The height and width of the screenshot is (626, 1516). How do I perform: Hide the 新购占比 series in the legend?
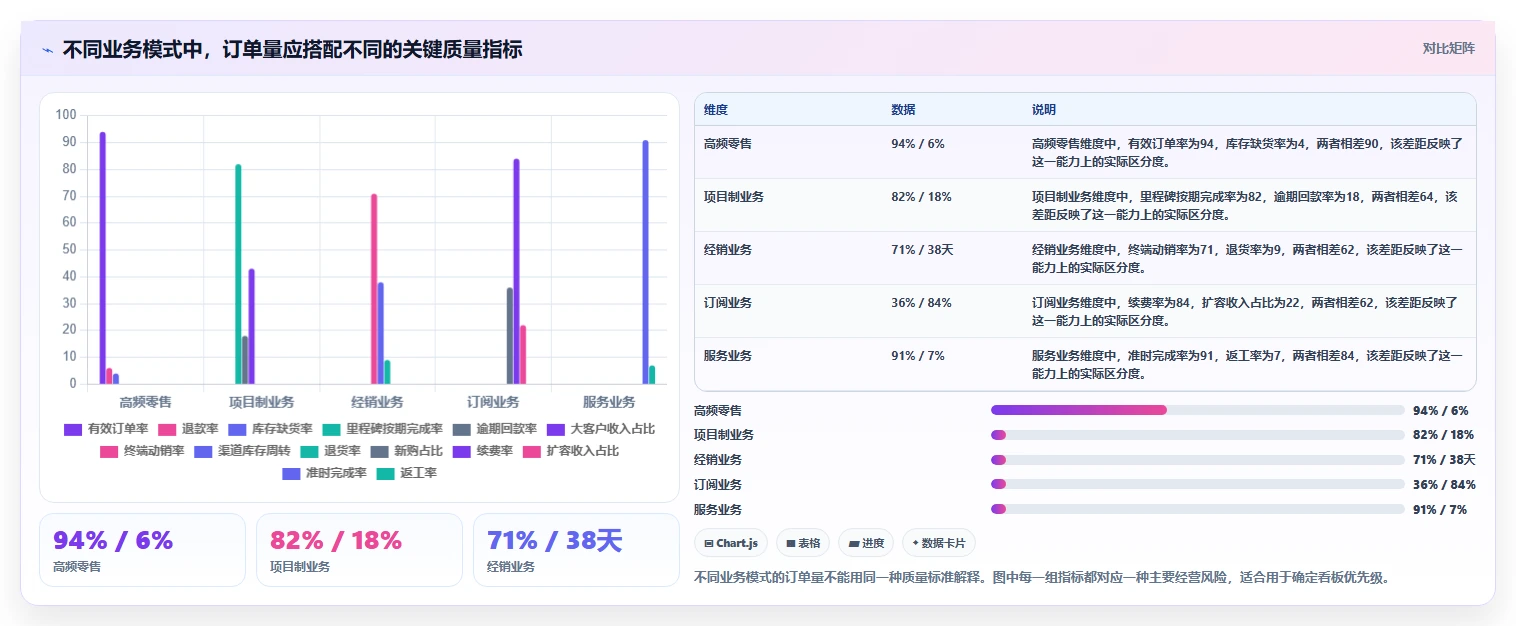click(x=406, y=451)
